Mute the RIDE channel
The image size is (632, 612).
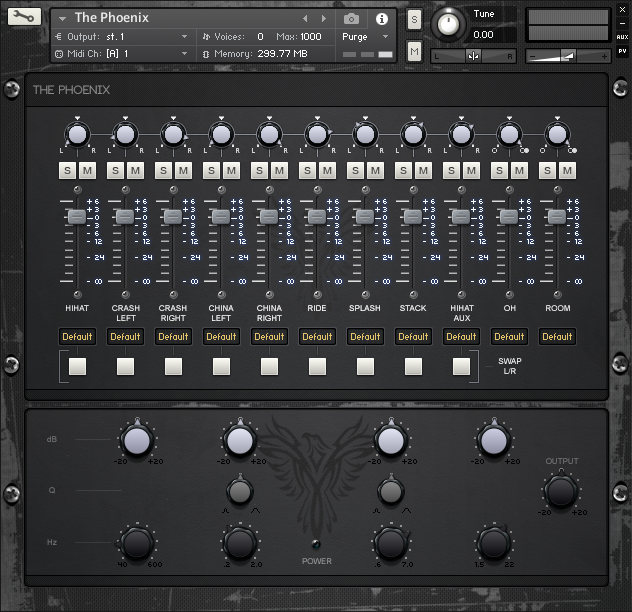point(327,171)
